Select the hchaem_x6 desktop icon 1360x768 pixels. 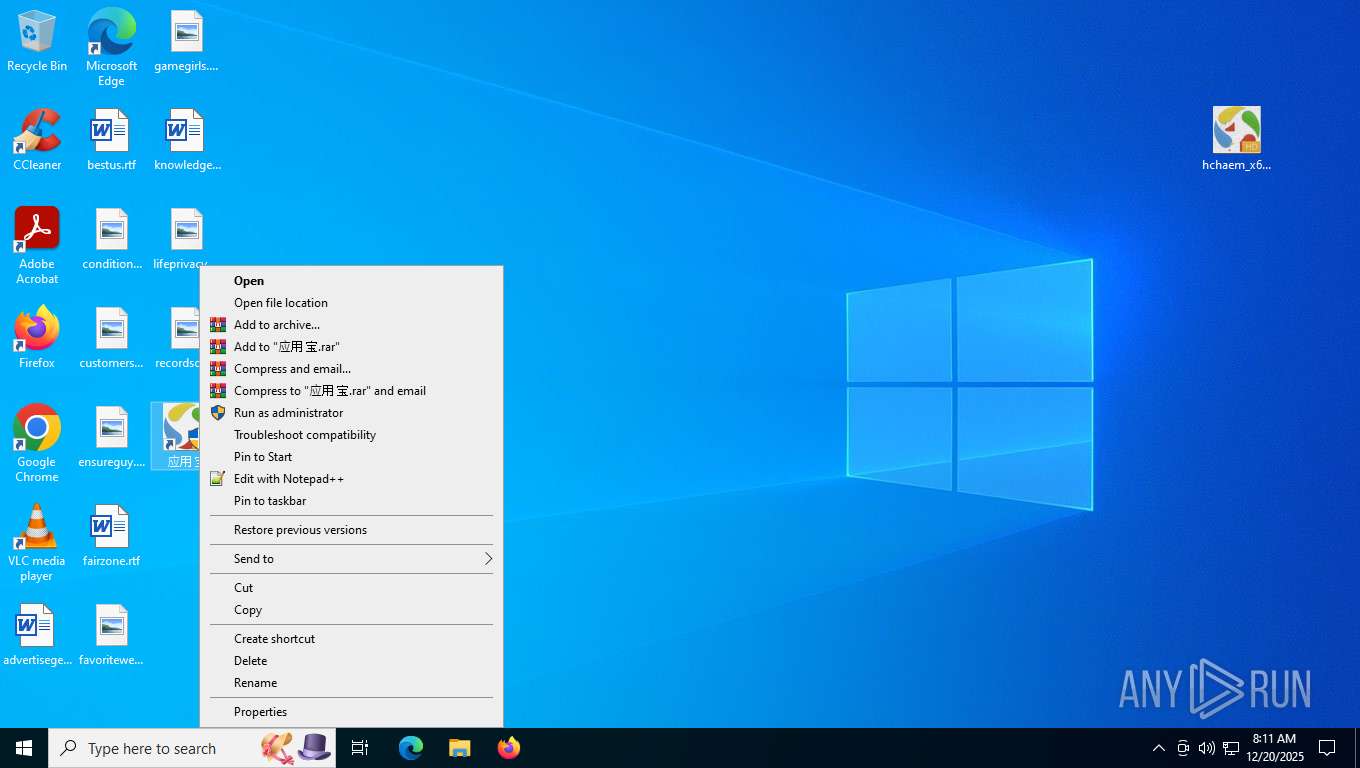click(1237, 140)
